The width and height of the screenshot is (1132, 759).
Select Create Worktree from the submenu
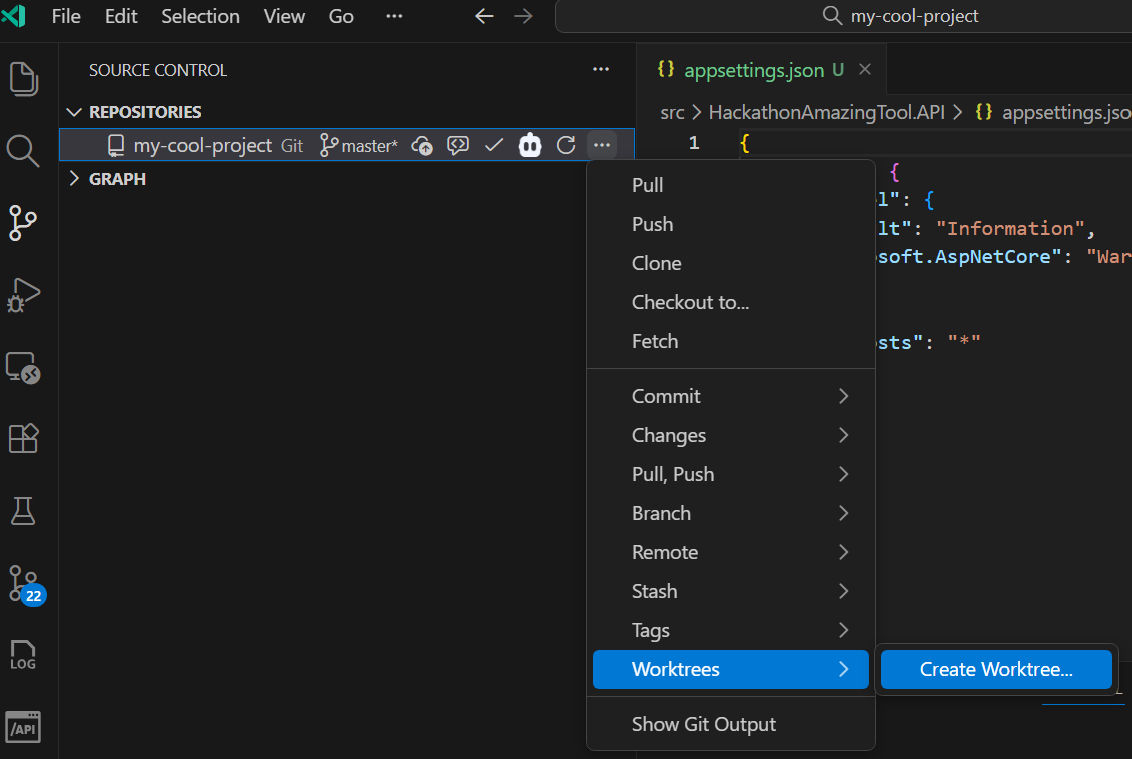[995, 669]
